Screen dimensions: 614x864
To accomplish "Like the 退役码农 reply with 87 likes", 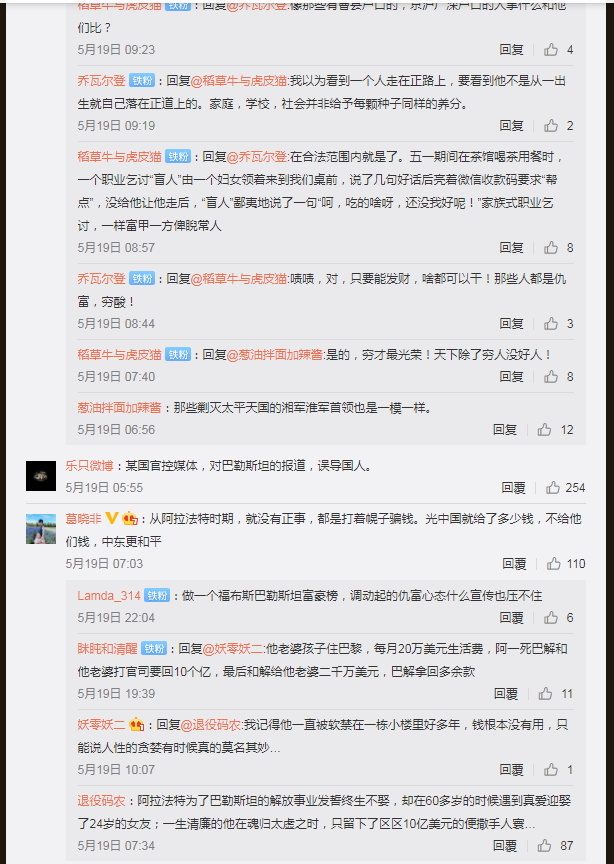I will pos(545,845).
